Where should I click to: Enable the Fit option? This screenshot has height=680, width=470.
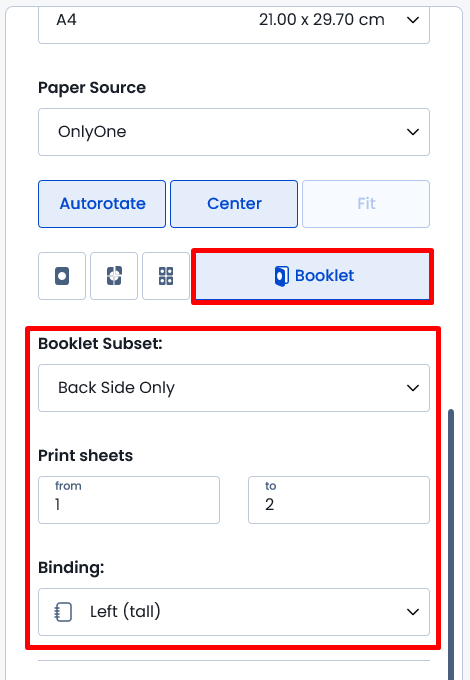[x=366, y=204]
